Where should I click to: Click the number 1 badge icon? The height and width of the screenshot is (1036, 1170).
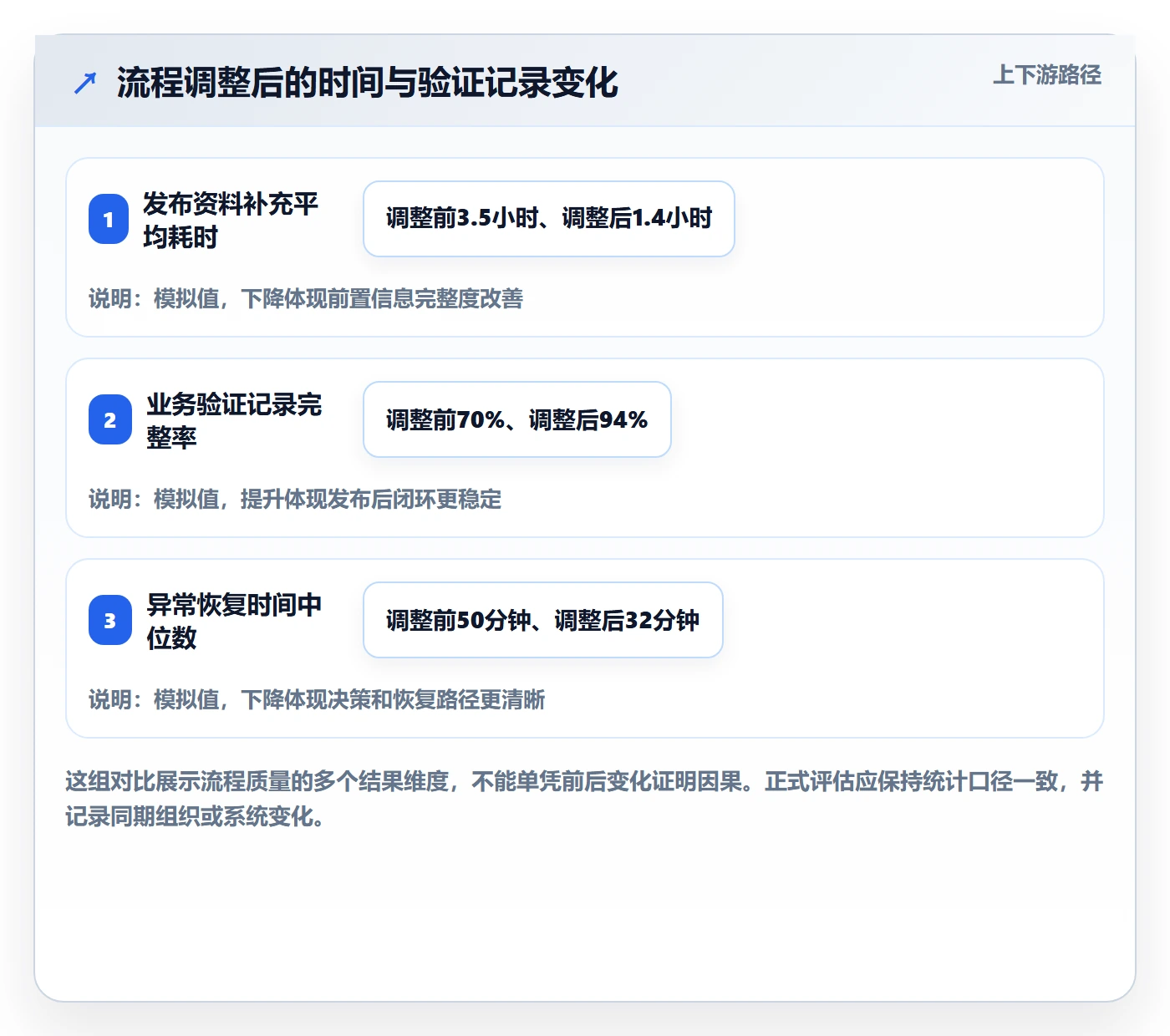pyautogui.click(x=109, y=219)
